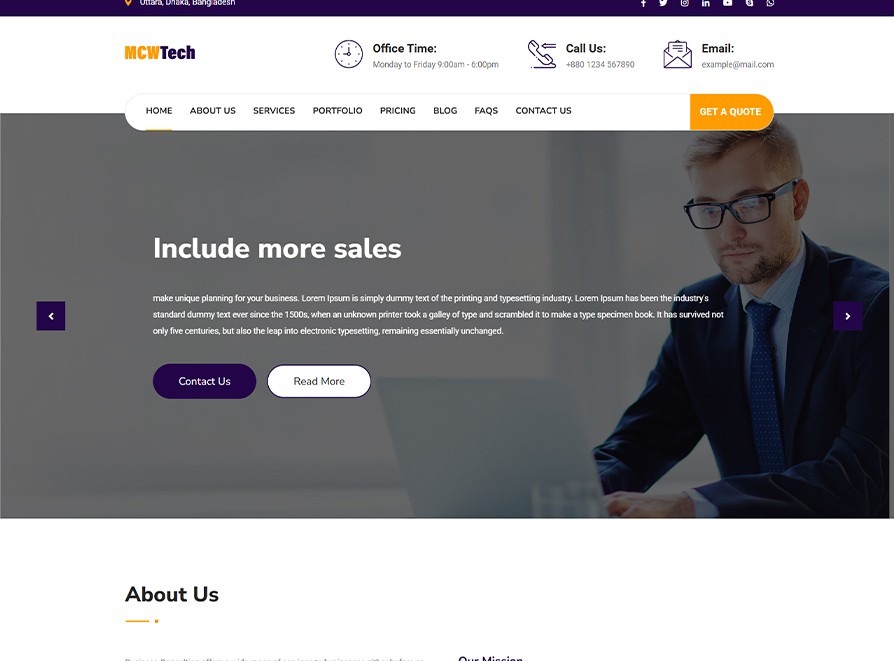894x661 pixels.
Task: Open the About Us menu item
Action: (x=213, y=111)
